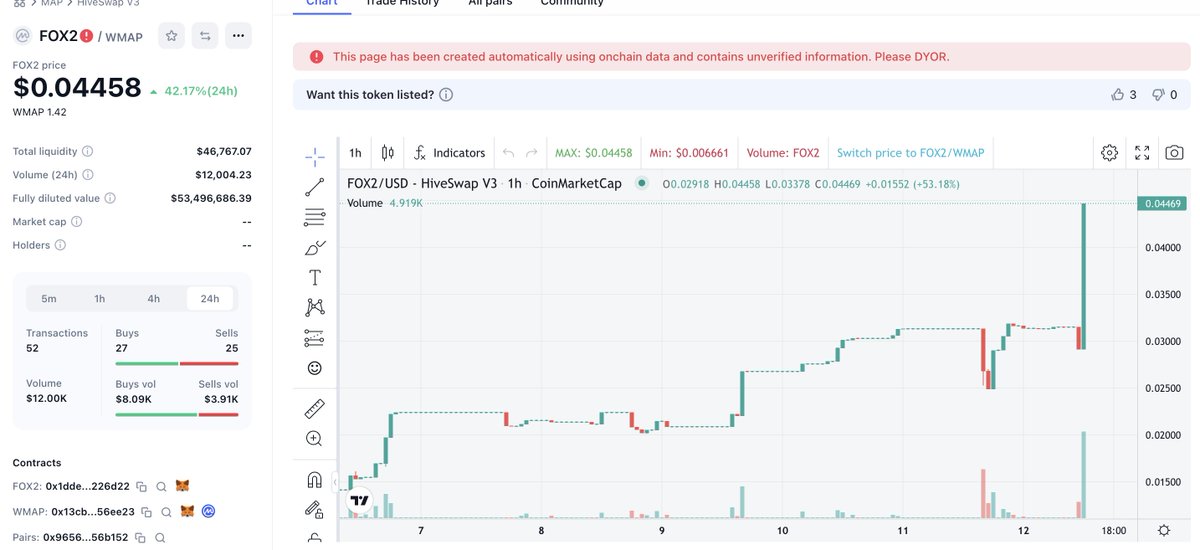This screenshot has width=1200, height=550.
Task: Select the crosshair cursor tool
Action: click(x=314, y=156)
